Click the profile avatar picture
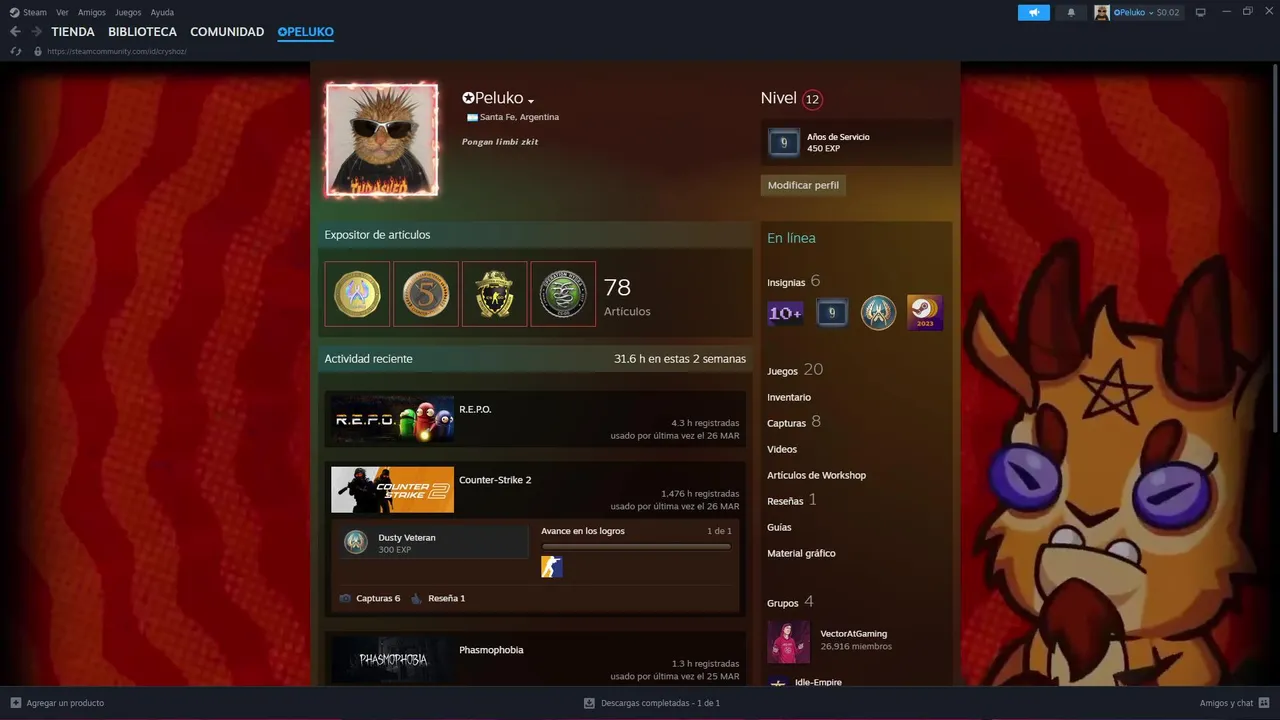1280x720 pixels. click(382, 140)
